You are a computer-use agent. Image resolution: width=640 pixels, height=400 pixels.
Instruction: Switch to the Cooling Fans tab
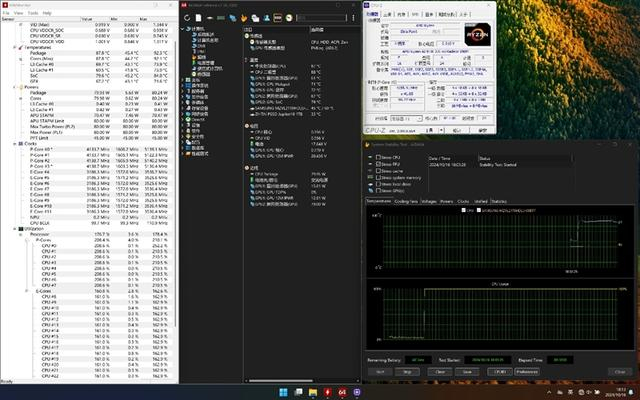pyautogui.click(x=407, y=201)
